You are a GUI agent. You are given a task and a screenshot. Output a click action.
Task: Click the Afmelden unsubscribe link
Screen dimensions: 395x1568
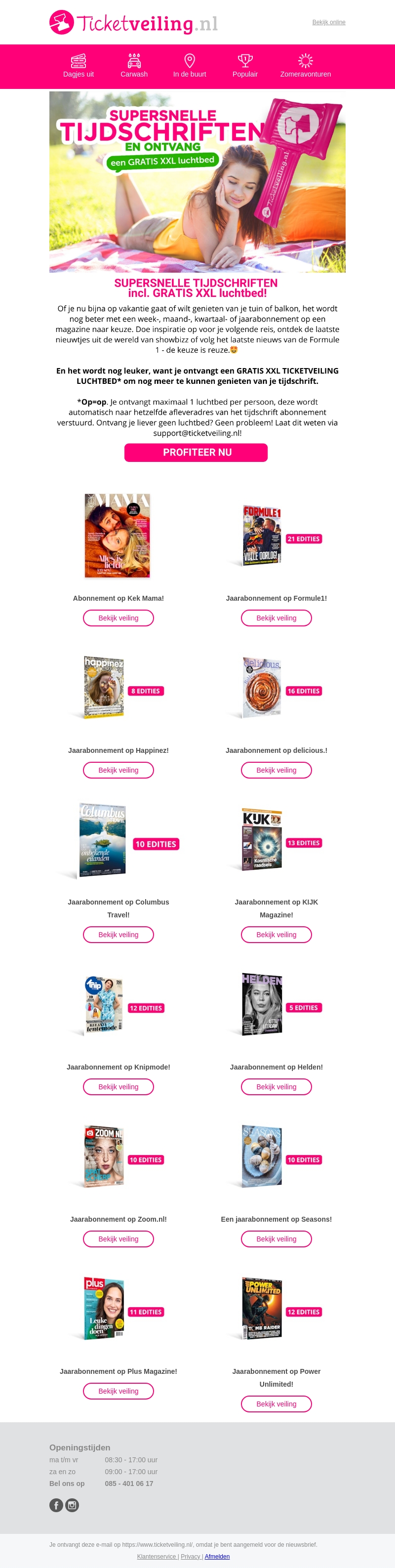pos(217,1557)
